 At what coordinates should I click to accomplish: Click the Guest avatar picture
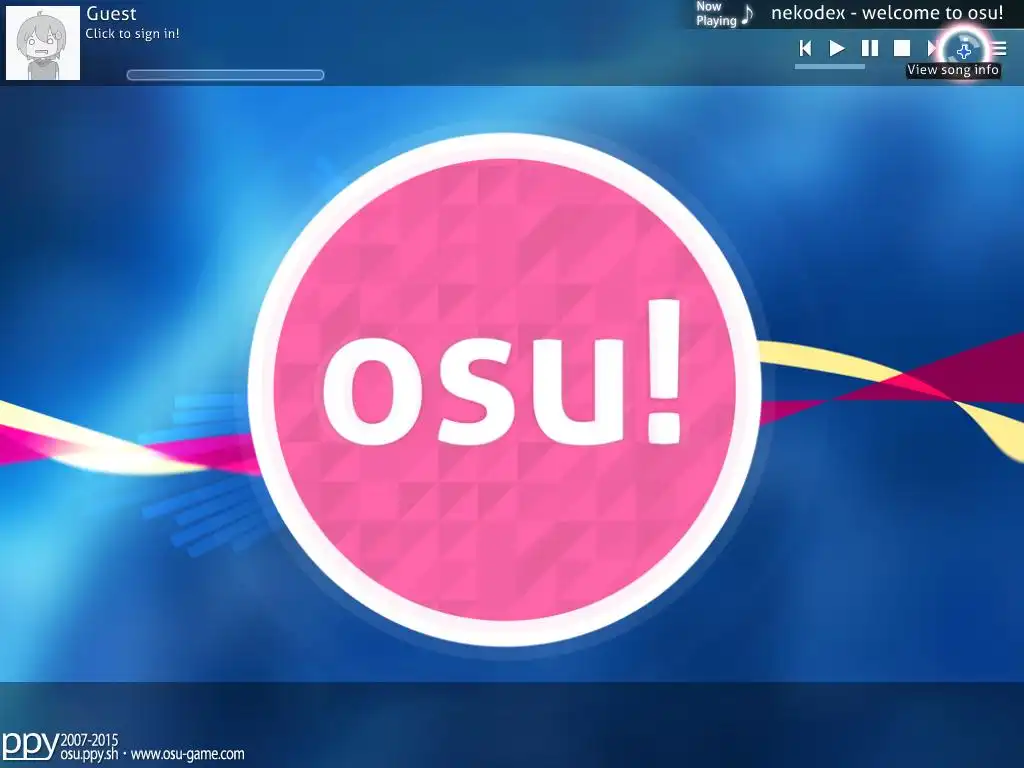43,43
